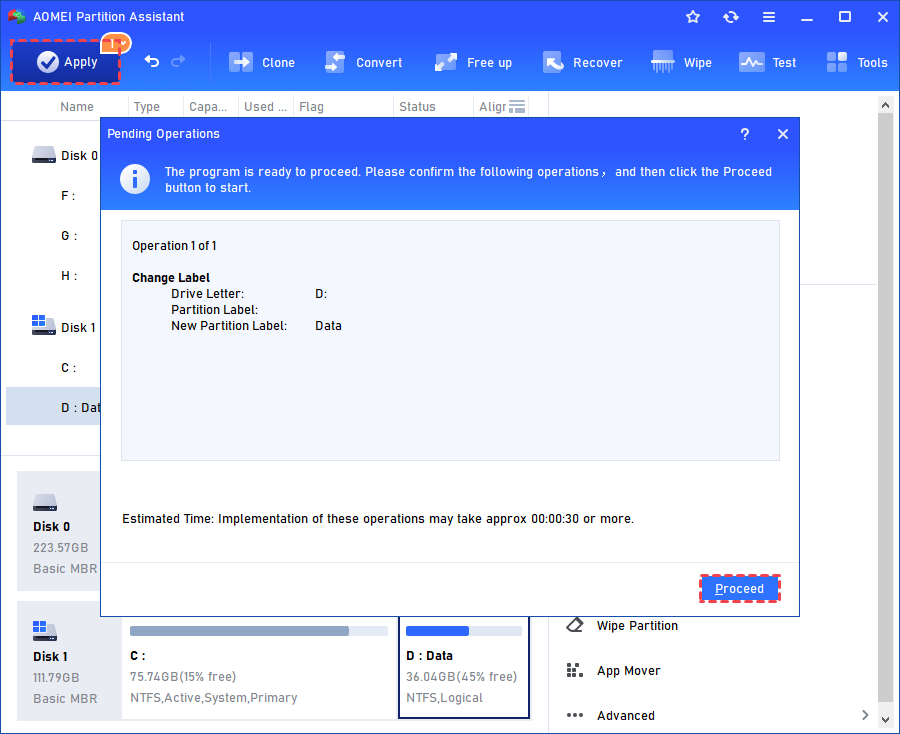The image size is (900, 734).
Task: Click the info icon in dialog banner
Action: (x=135, y=179)
